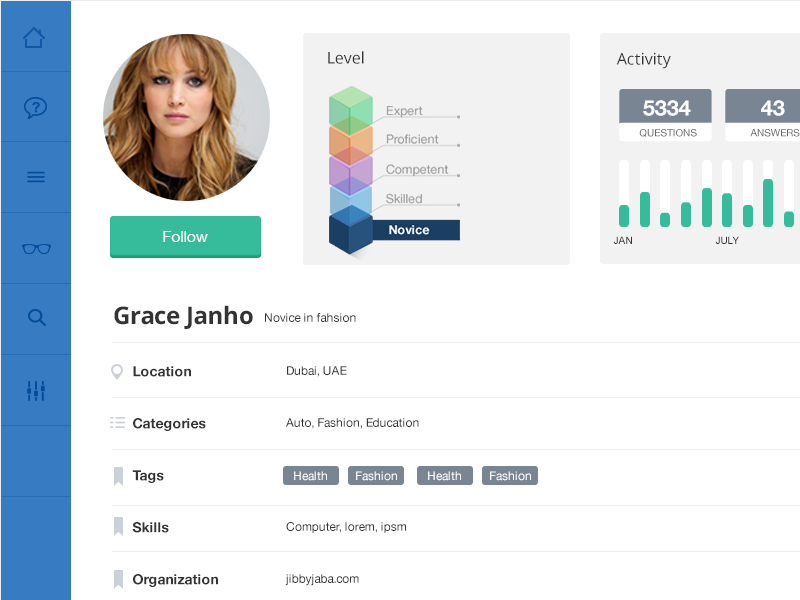
Task: Click the location pin icon
Action: click(x=117, y=370)
